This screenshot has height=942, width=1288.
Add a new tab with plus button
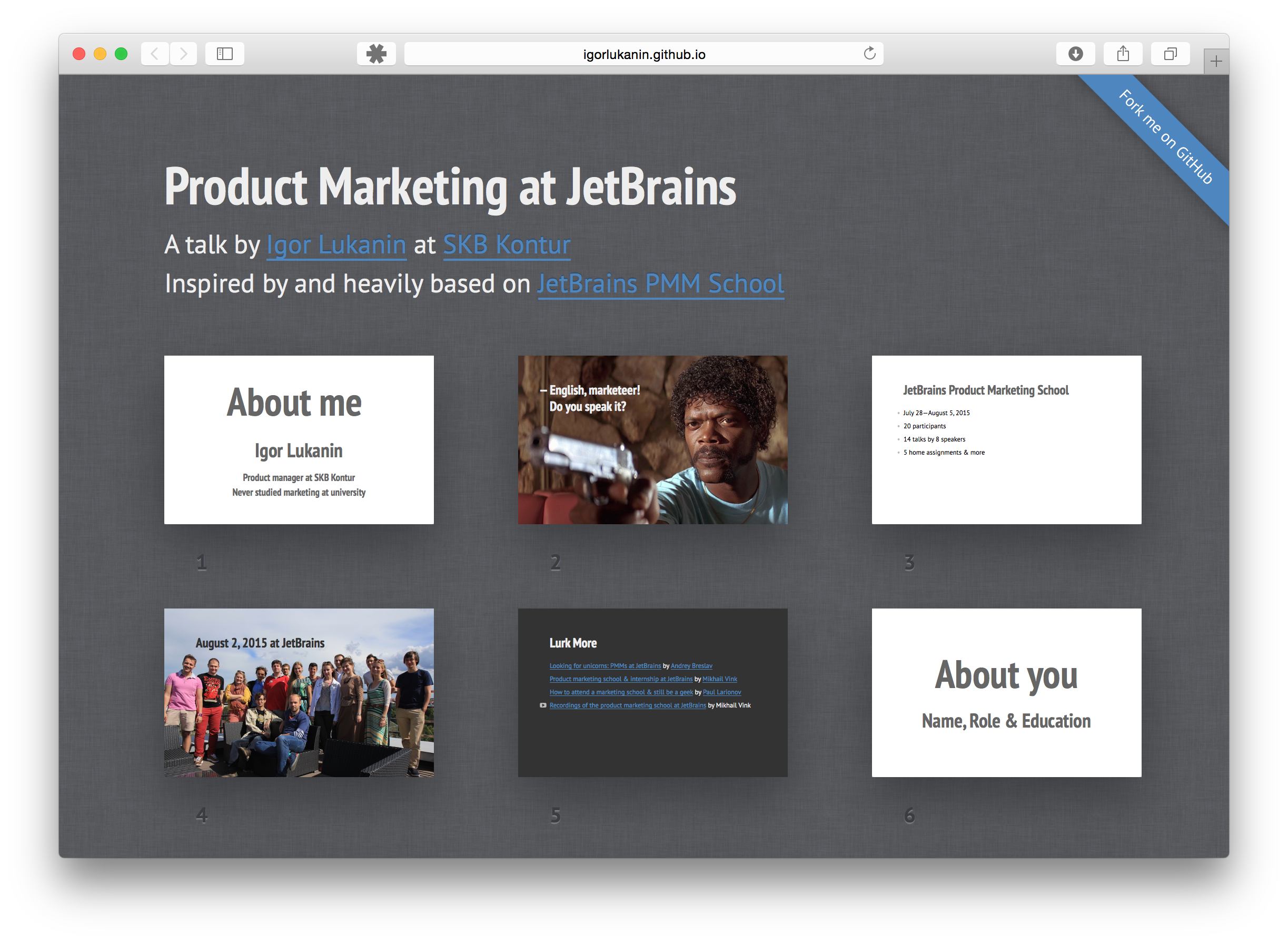(x=1216, y=62)
